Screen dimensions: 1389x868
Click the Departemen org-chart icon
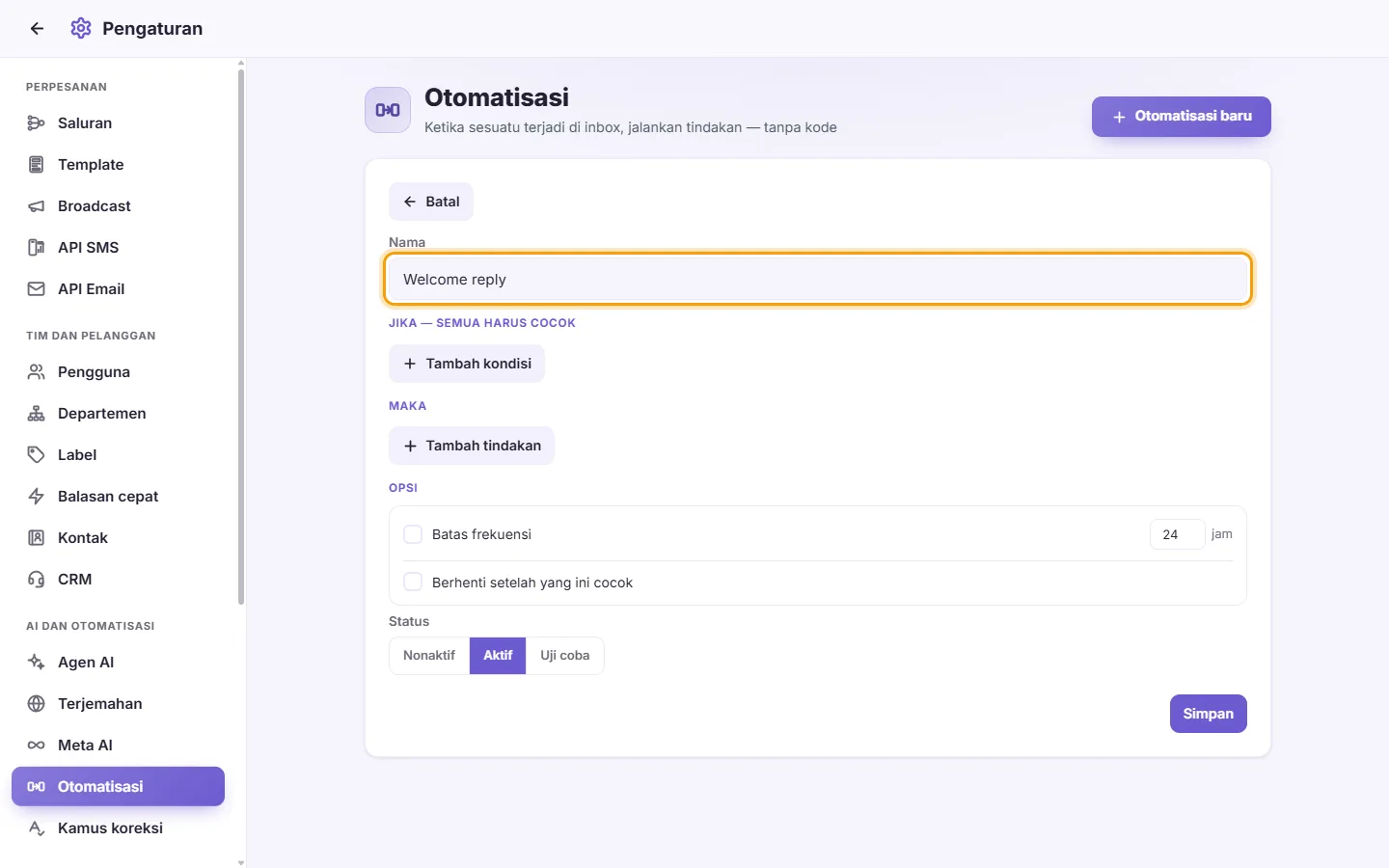(37, 414)
